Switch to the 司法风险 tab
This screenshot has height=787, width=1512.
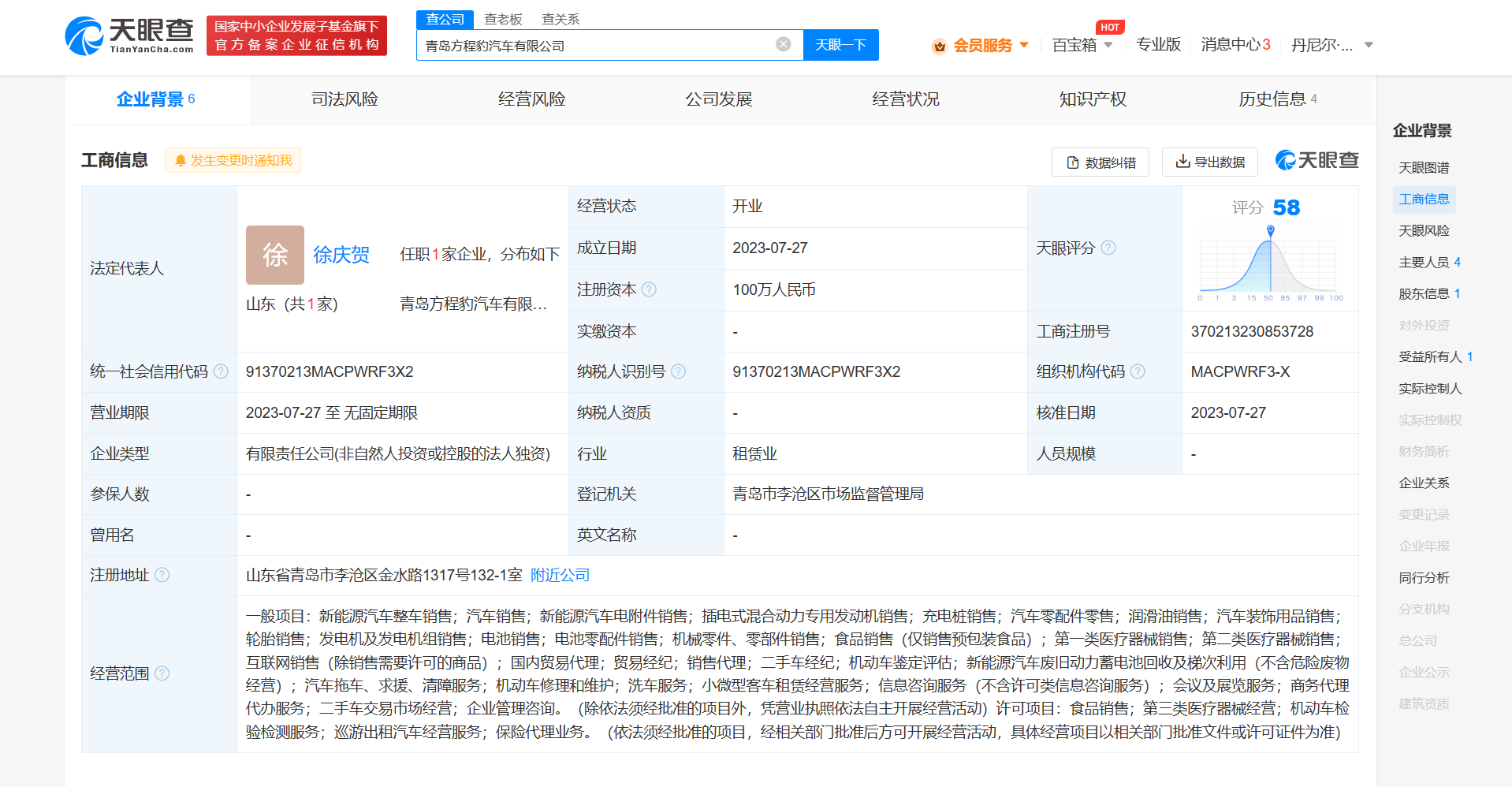344,99
